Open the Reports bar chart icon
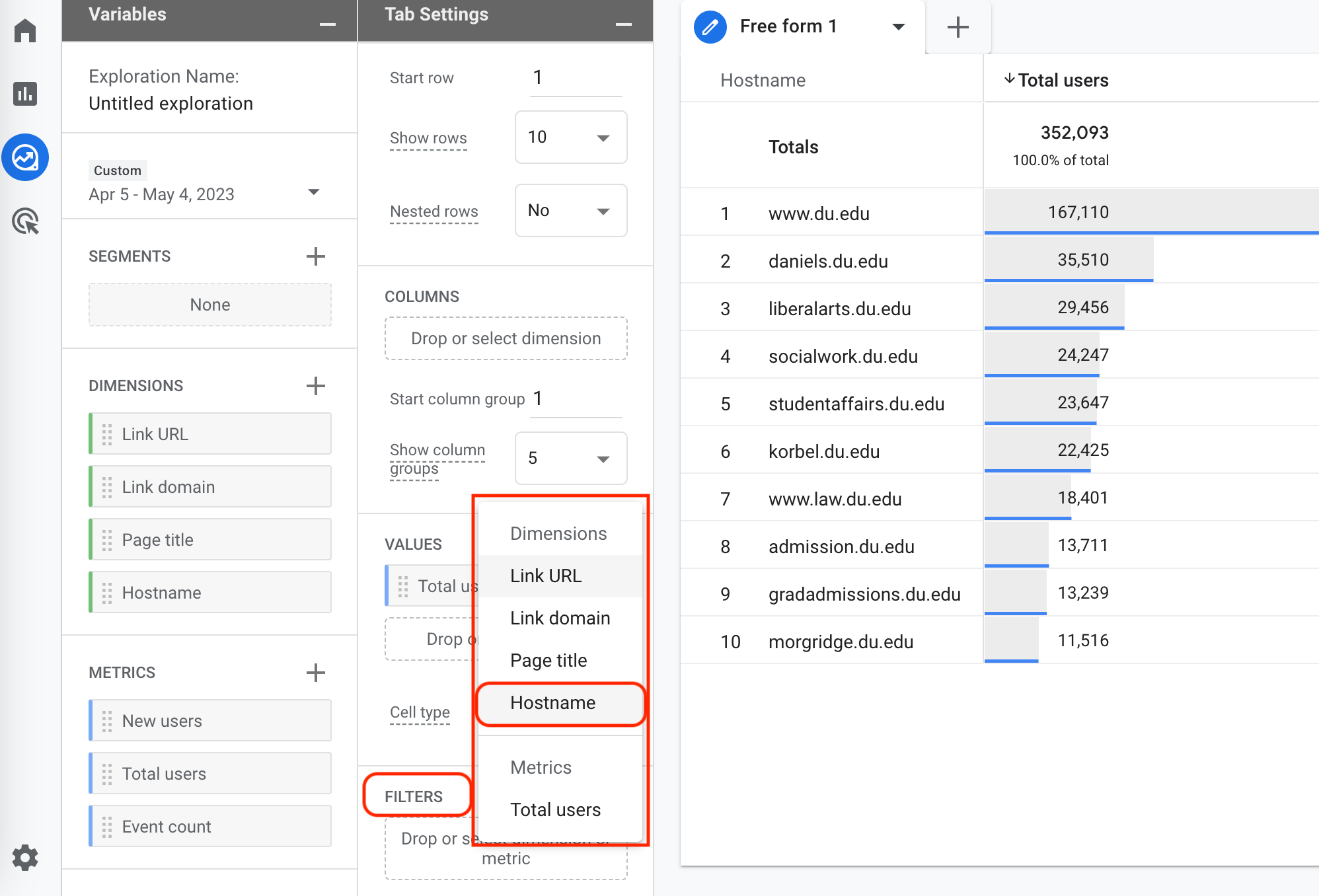Image resolution: width=1319 pixels, height=896 pixels. (x=25, y=94)
